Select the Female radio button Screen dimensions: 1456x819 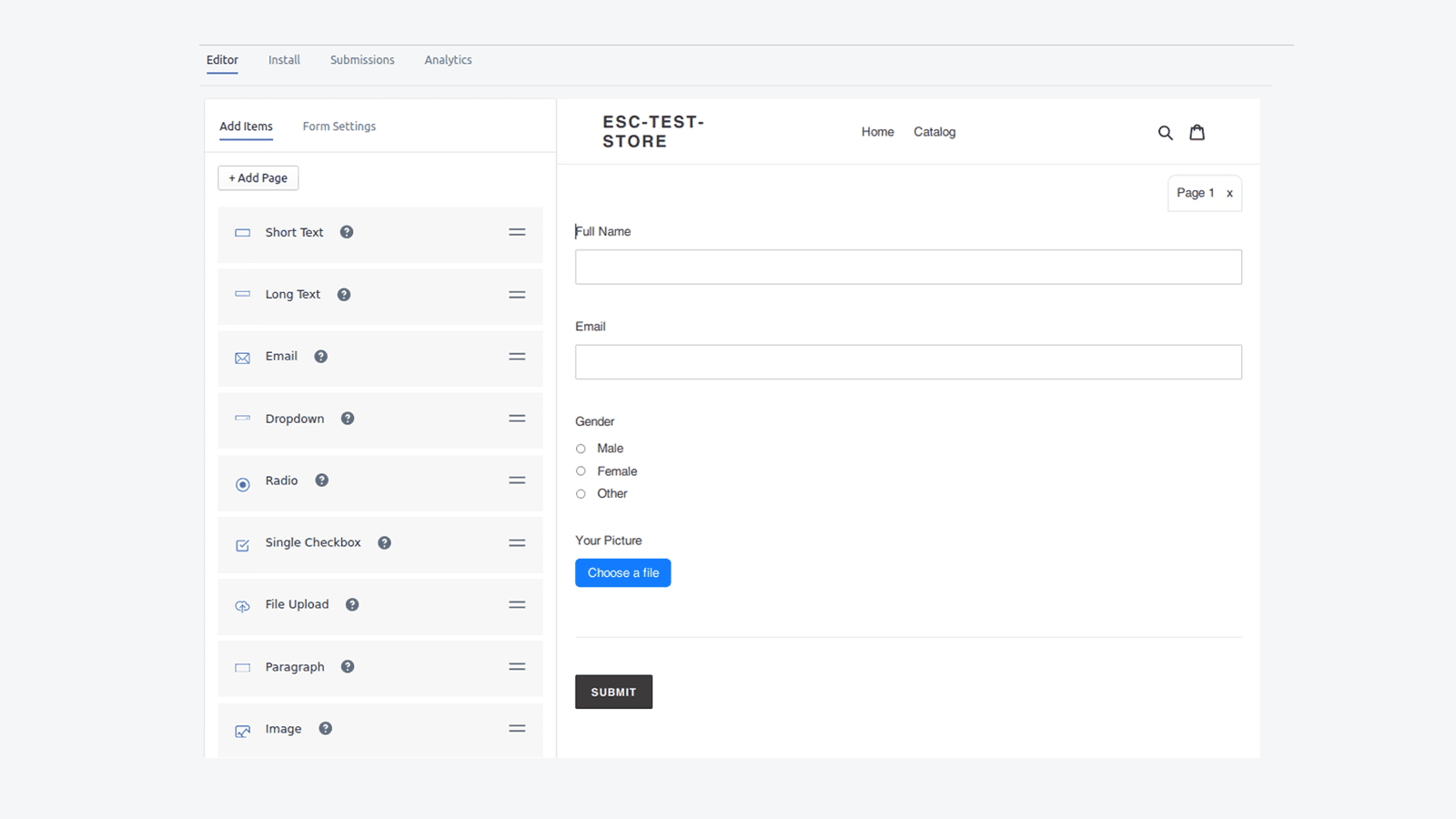click(581, 470)
